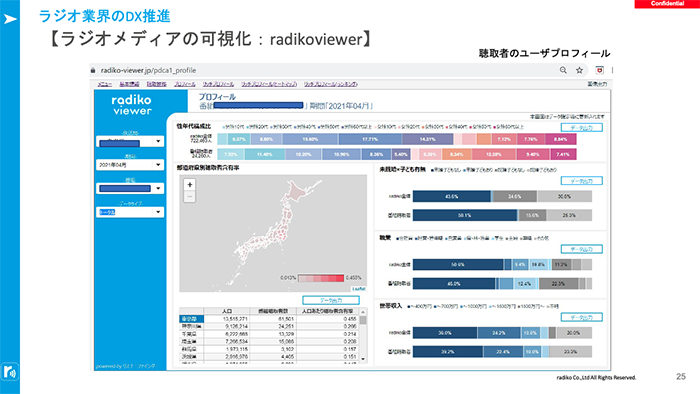Click the 期間「2021年04月」 text
700x394 pixels.
click(x=341, y=106)
